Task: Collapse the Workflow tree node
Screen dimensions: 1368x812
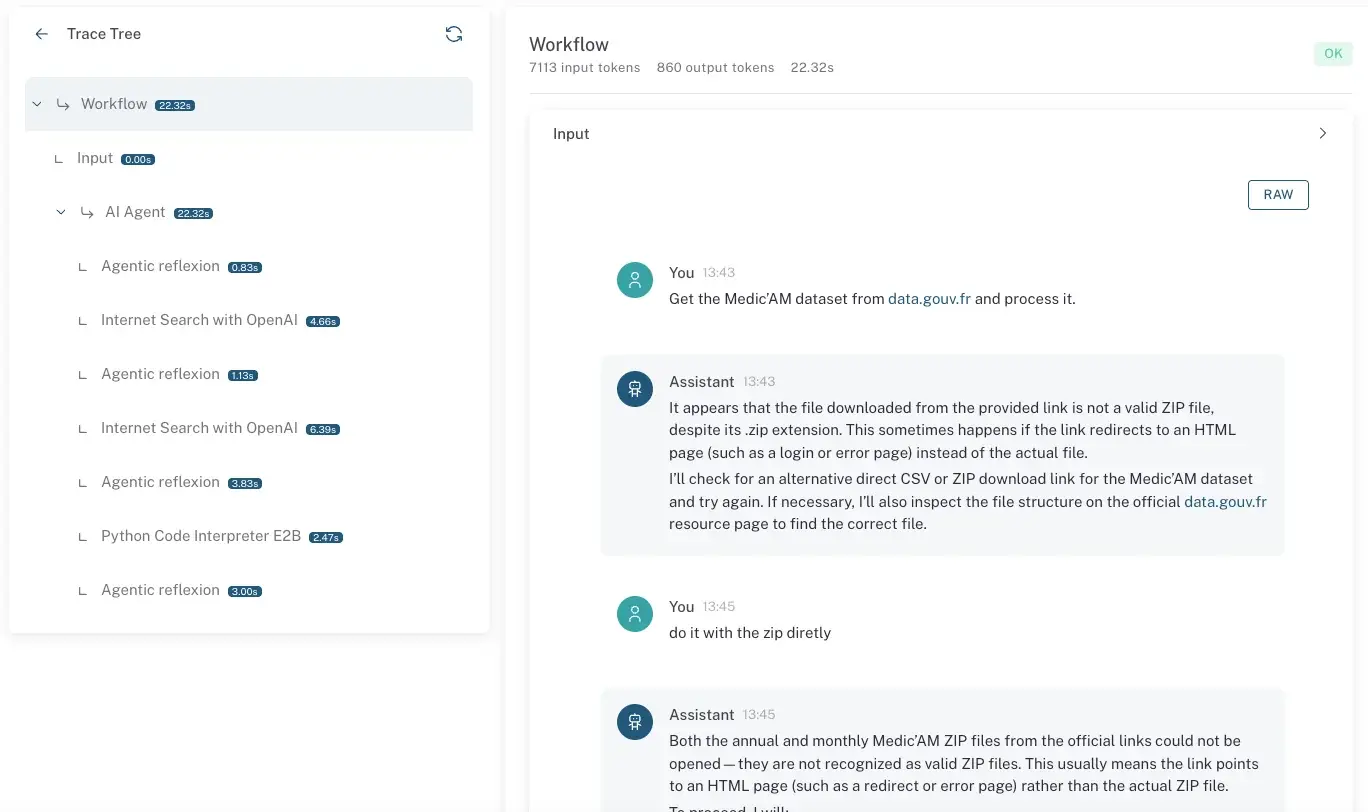Action: [x=37, y=104]
